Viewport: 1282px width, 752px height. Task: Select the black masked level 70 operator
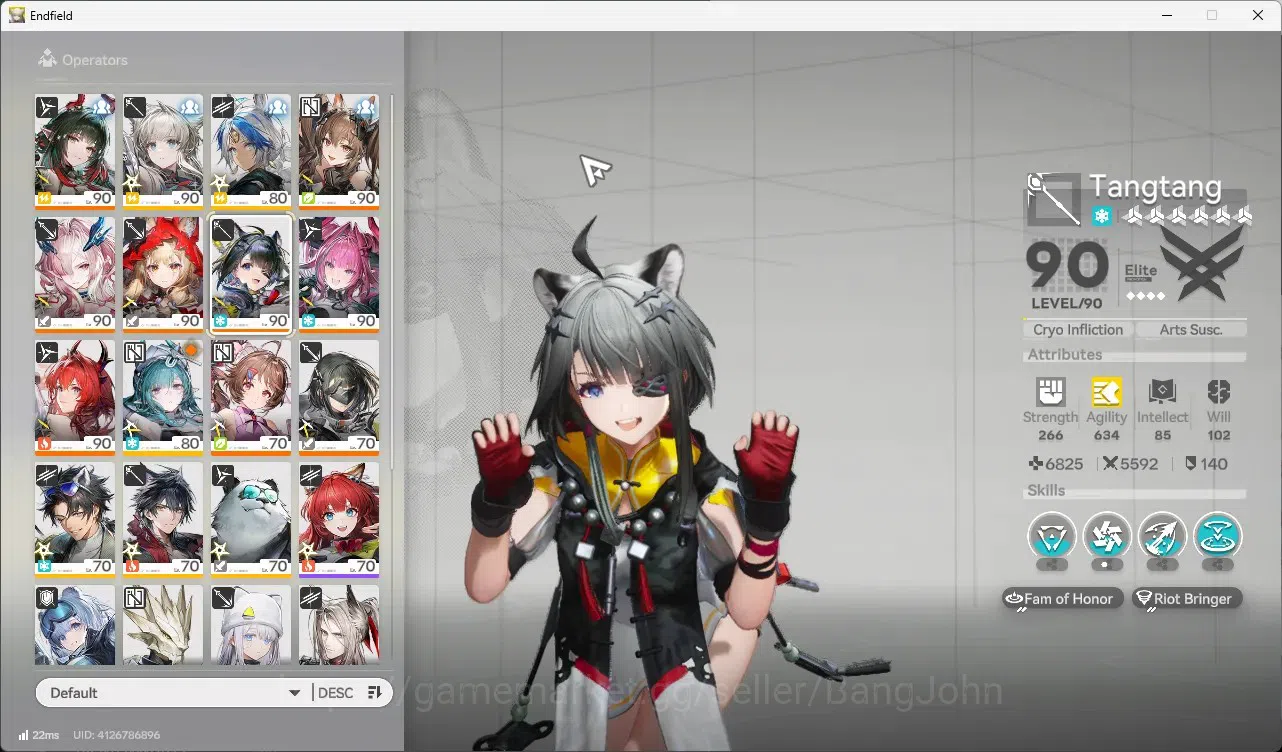(339, 397)
